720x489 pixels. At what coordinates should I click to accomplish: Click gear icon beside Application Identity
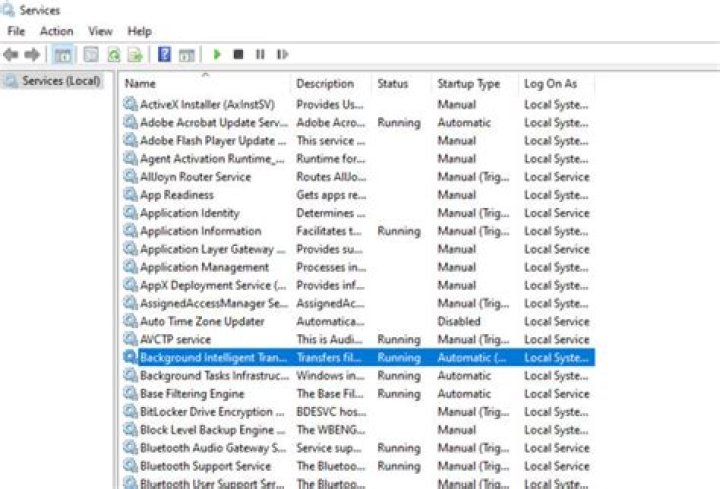pos(130,213)
